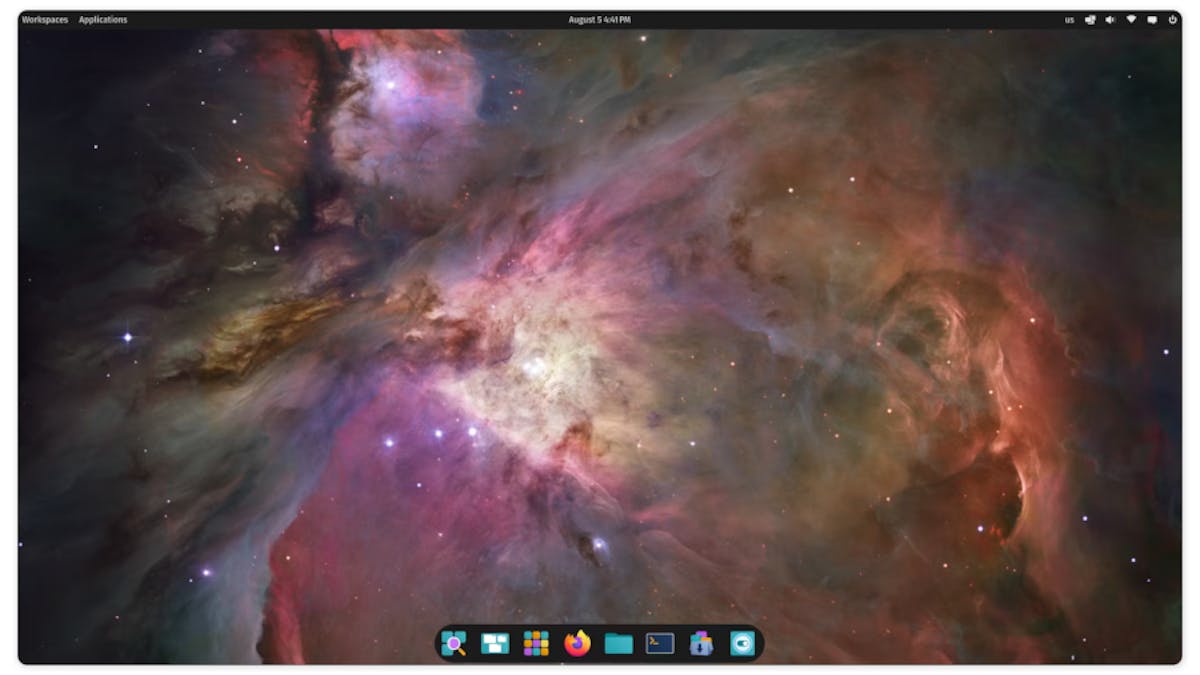
Task: Open the 'August 5 4:41 PM' clock
Action: 599,20
